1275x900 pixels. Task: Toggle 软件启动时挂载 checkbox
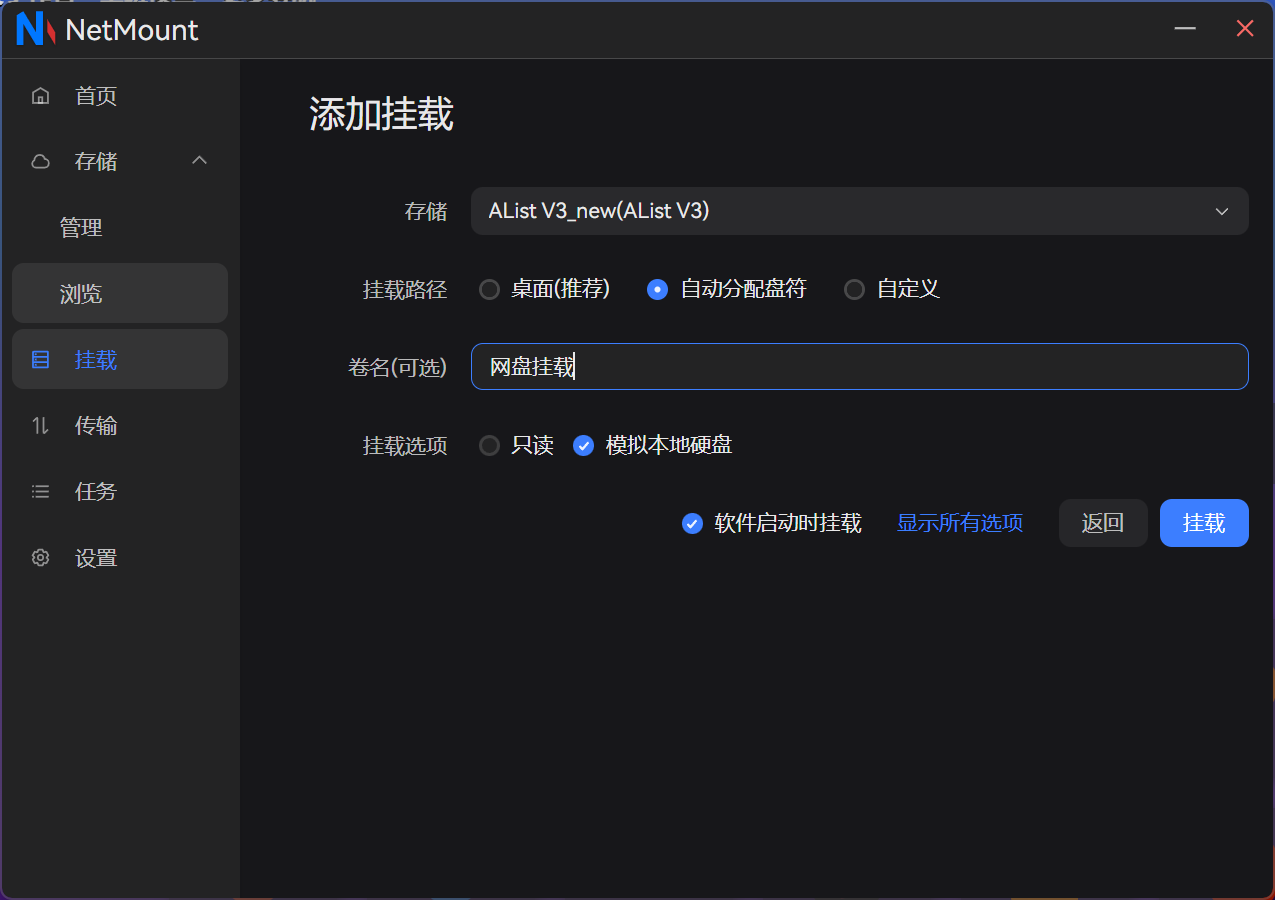pyautogui.click(x=692, y=524)
